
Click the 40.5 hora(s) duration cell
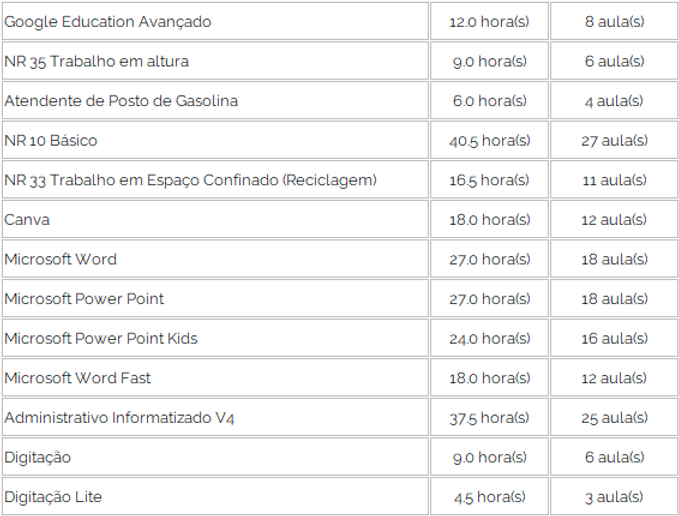click(489, 140)
